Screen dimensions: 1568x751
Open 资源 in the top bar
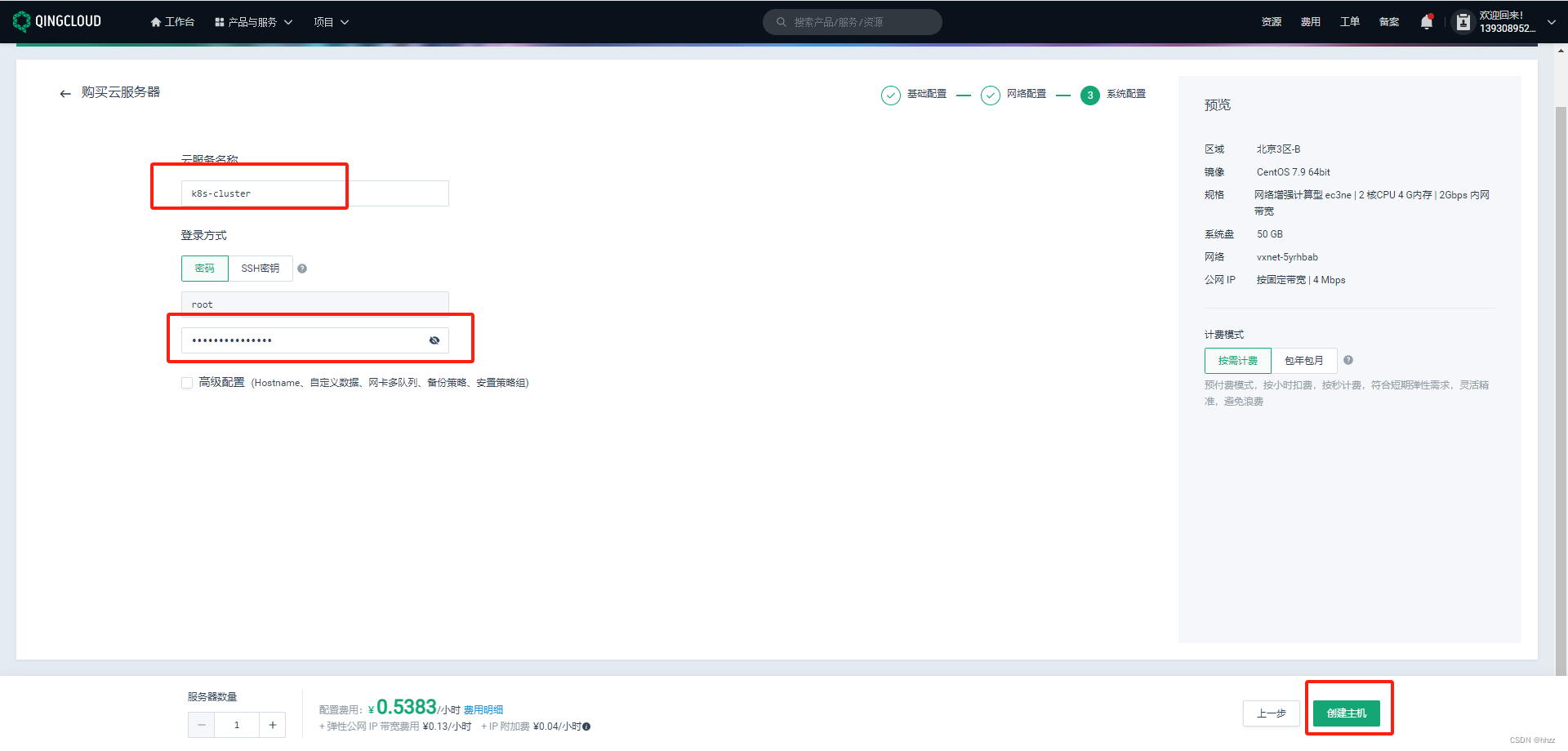(x=1271, y=22)
